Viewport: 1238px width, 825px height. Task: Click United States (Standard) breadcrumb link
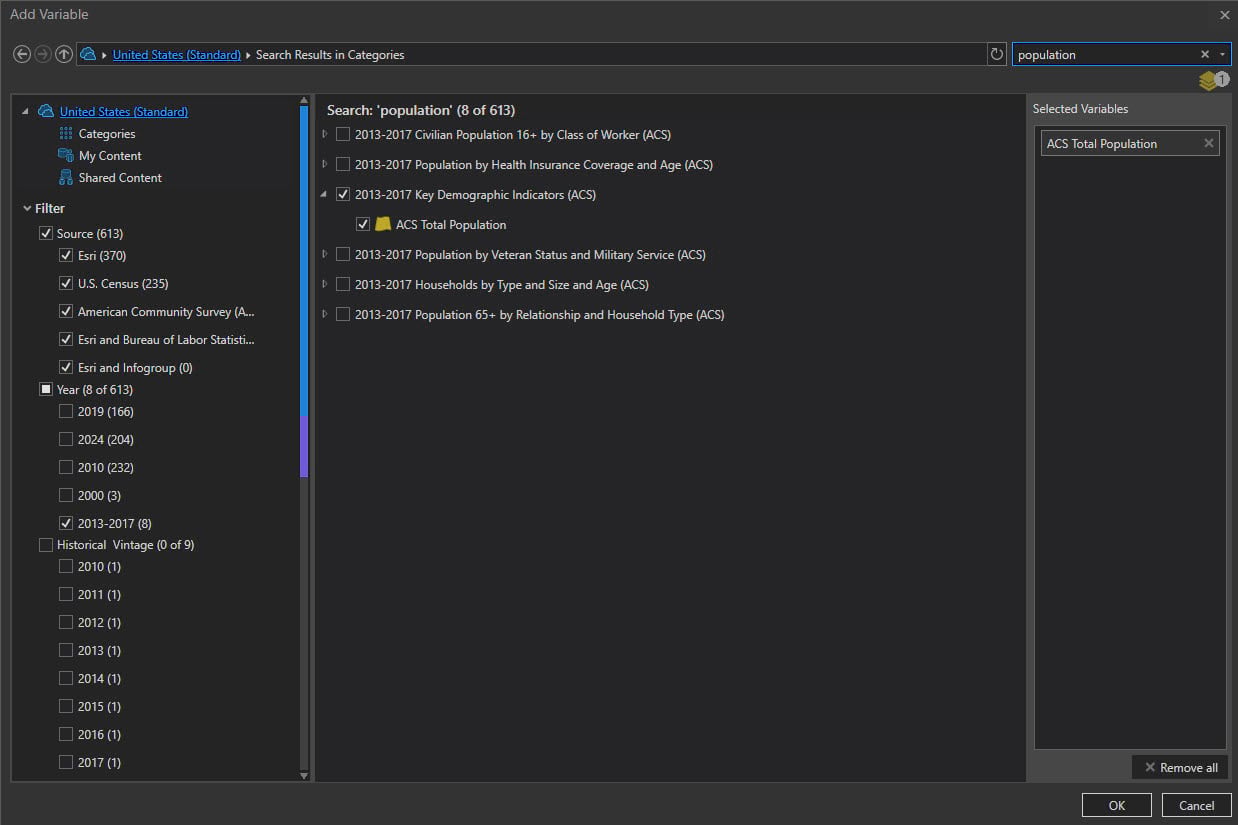[176, 55]
